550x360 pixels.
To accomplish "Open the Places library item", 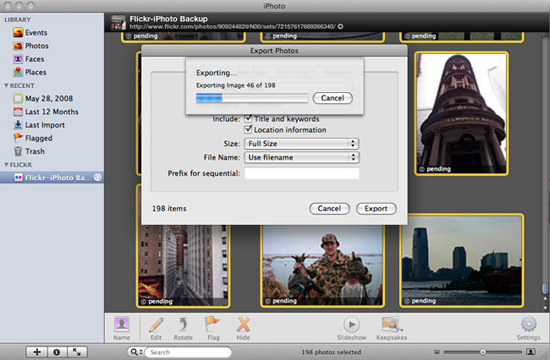I will [x=30, y=72].
